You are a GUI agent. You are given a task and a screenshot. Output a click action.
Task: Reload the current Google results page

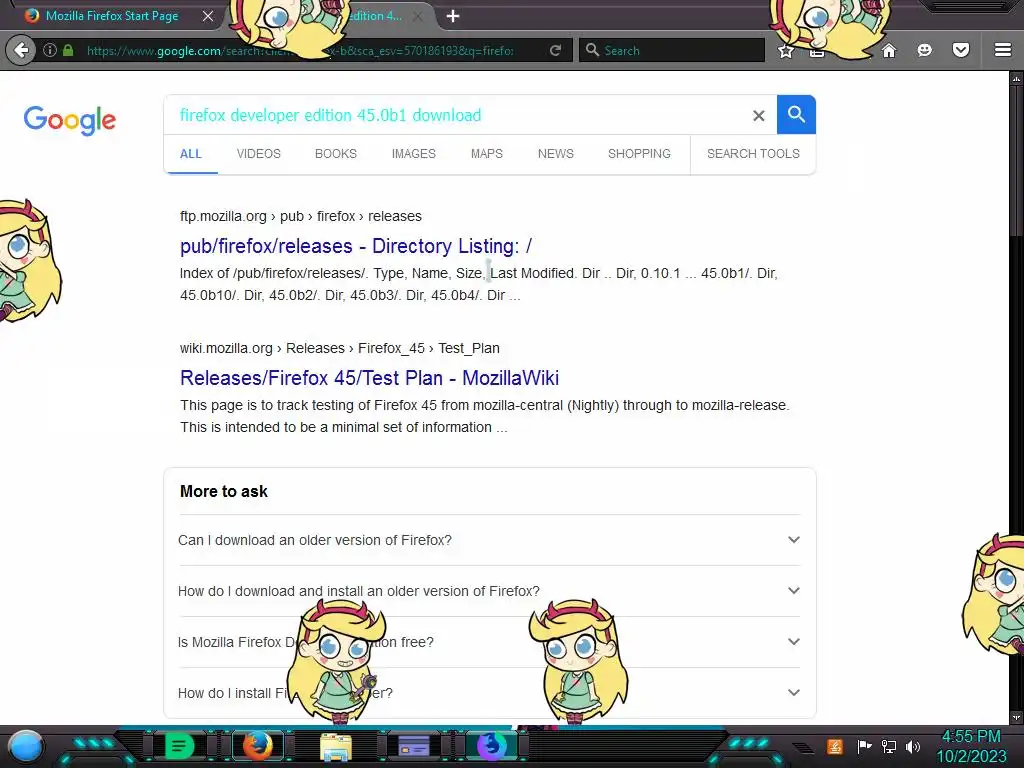(x=556, y=50)
